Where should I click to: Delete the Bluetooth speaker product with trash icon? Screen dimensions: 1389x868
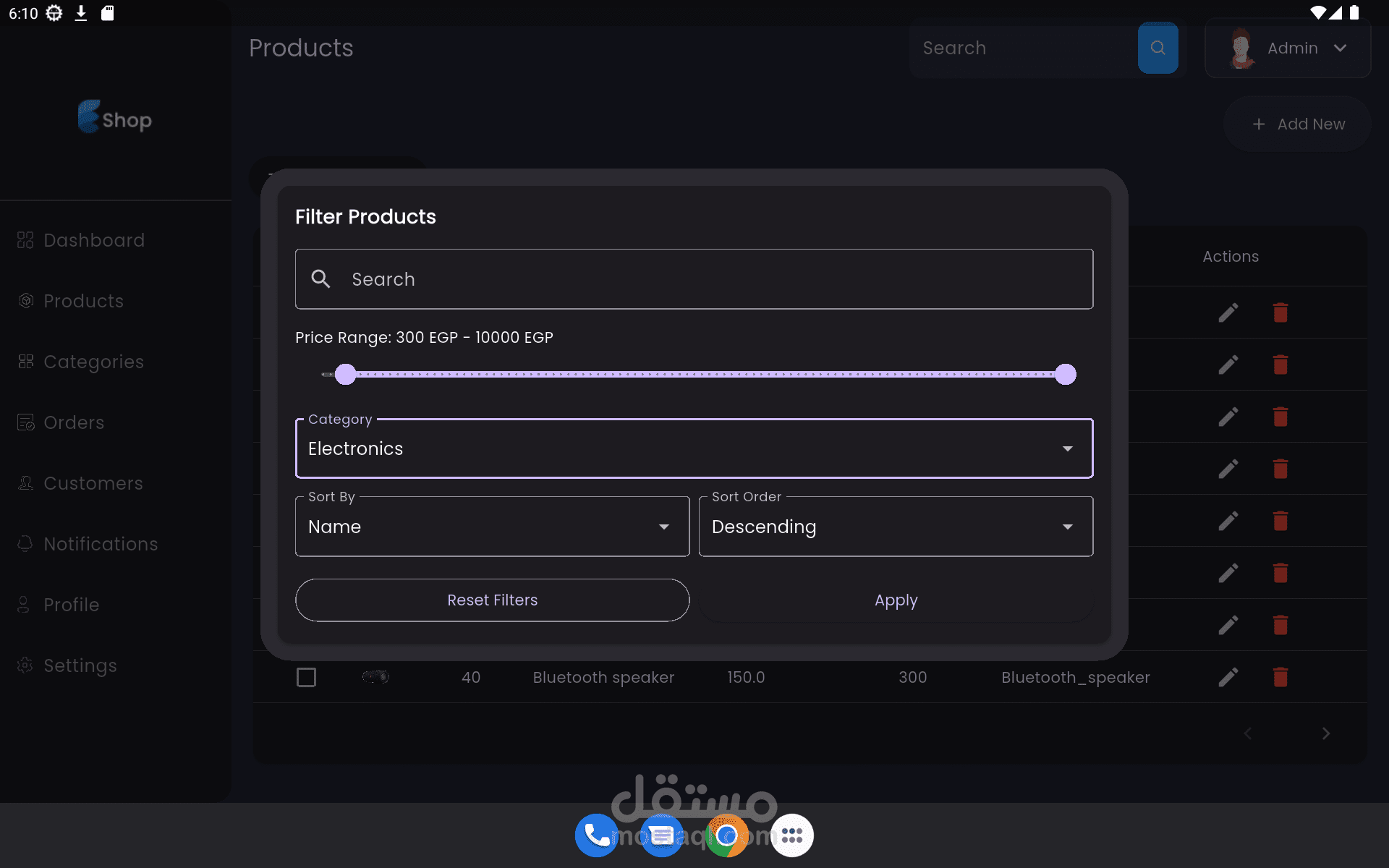[x=1280, y=677]
